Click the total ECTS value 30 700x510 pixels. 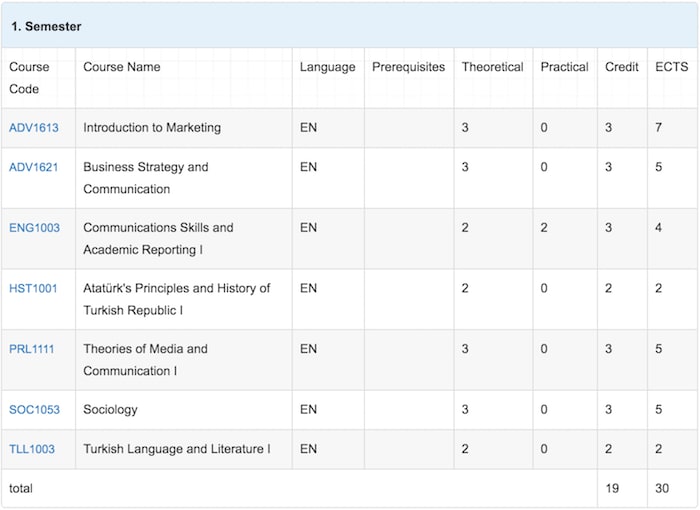(662, 488)
